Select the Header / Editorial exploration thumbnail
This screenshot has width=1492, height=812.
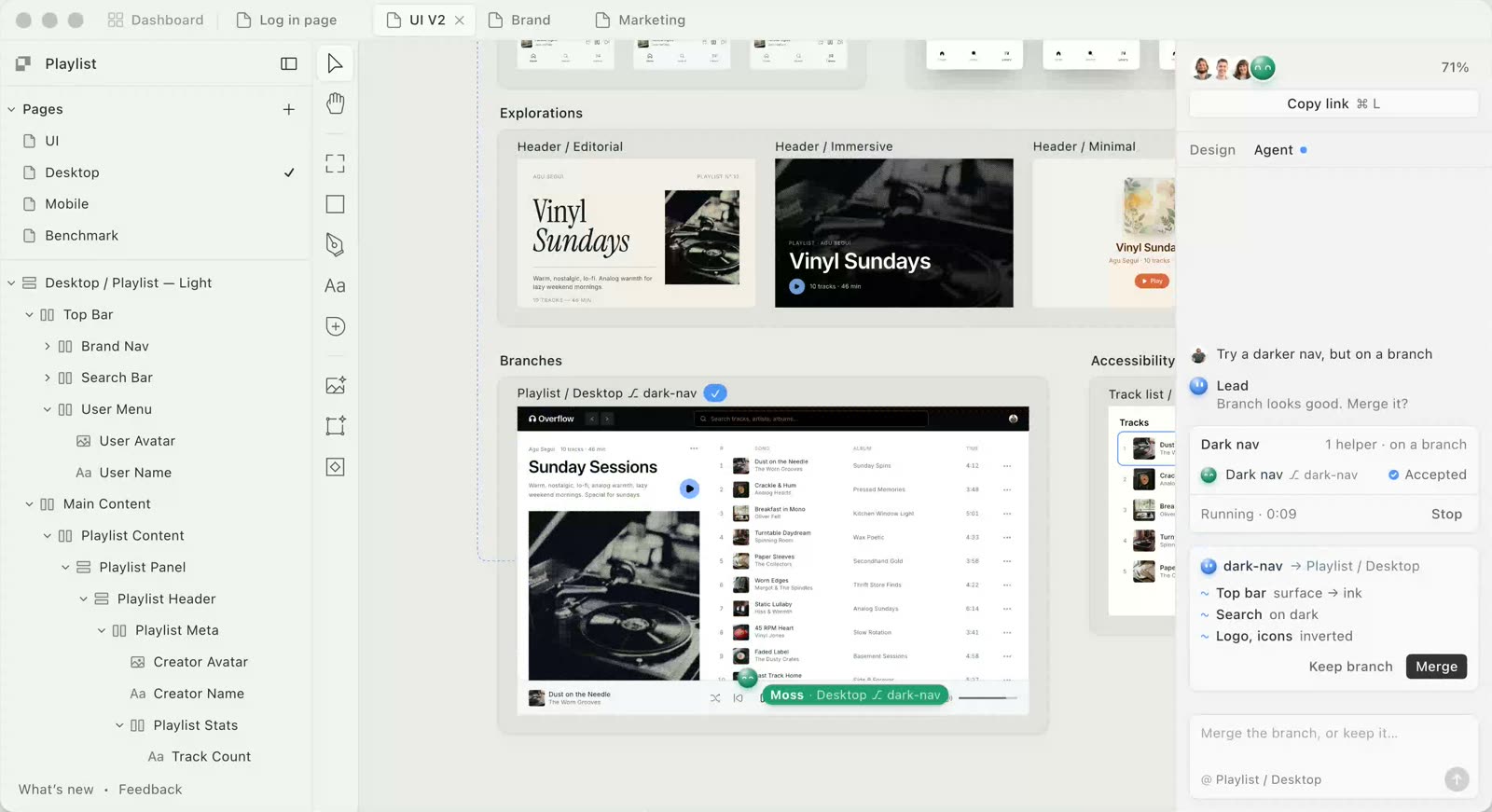point(636,233)
